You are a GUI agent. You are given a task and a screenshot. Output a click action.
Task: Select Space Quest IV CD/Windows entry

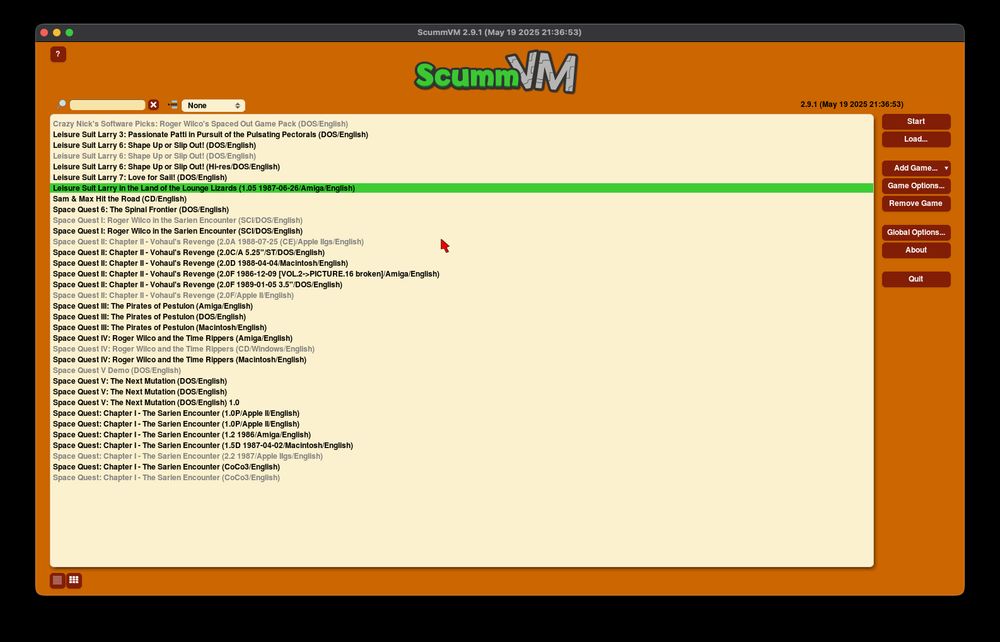click(462, 349)
